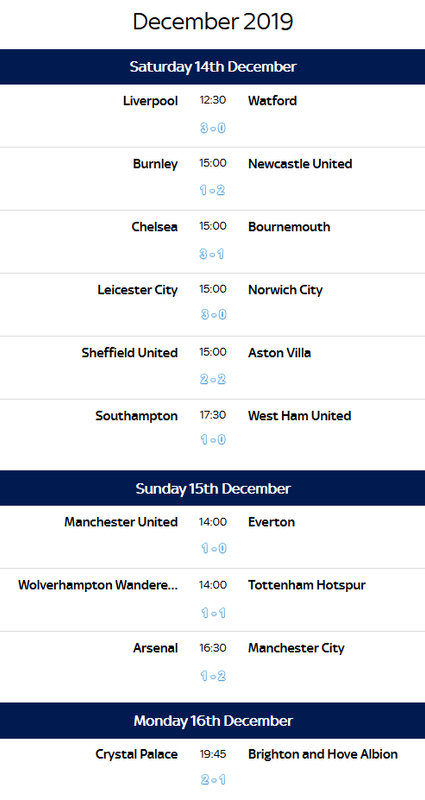Image resolution: width=425 pixels, height=800 pixels.
Task: Click the Sunday 15th December header
Action: coord(212,488)
